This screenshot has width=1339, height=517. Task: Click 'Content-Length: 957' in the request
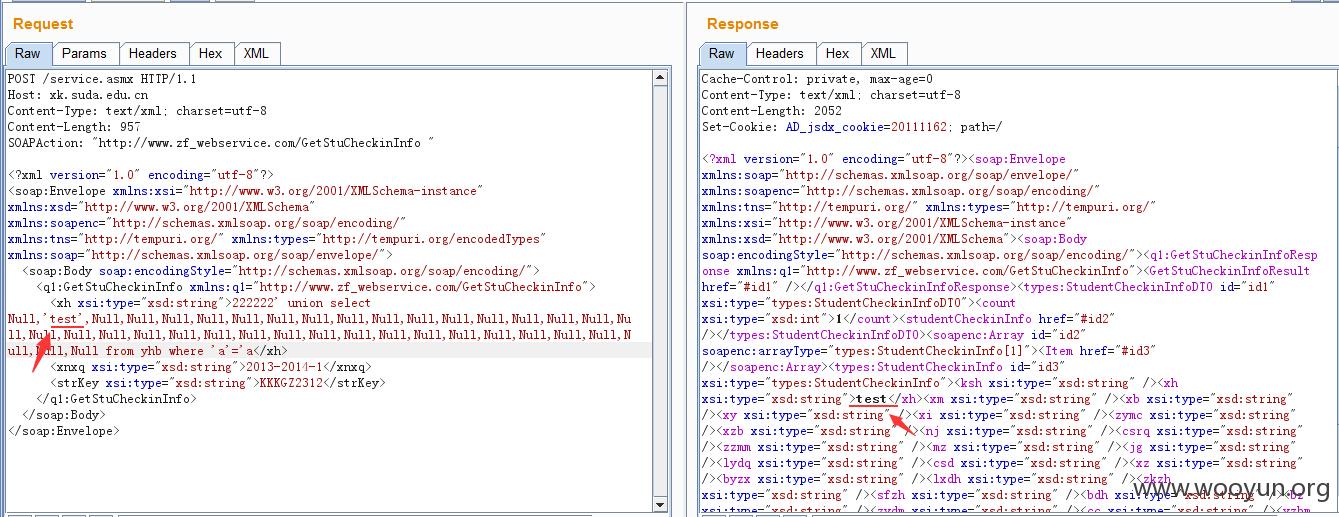[x=74, y=127]
